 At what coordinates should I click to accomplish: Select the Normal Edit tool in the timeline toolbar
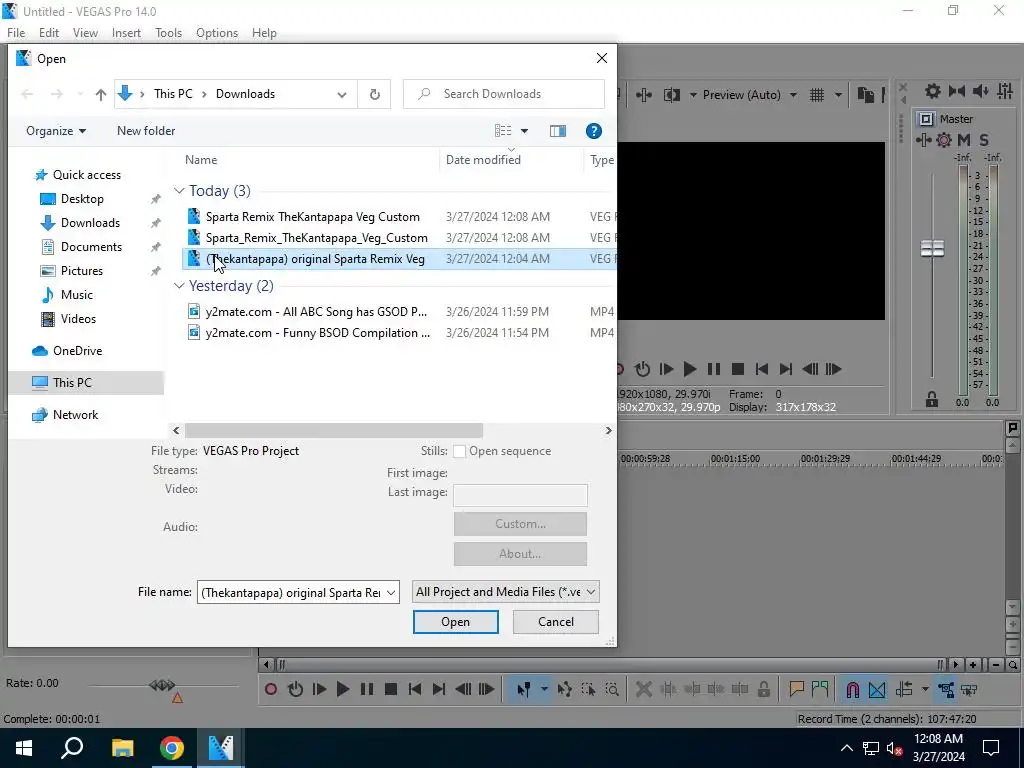(x=524, y=689)
